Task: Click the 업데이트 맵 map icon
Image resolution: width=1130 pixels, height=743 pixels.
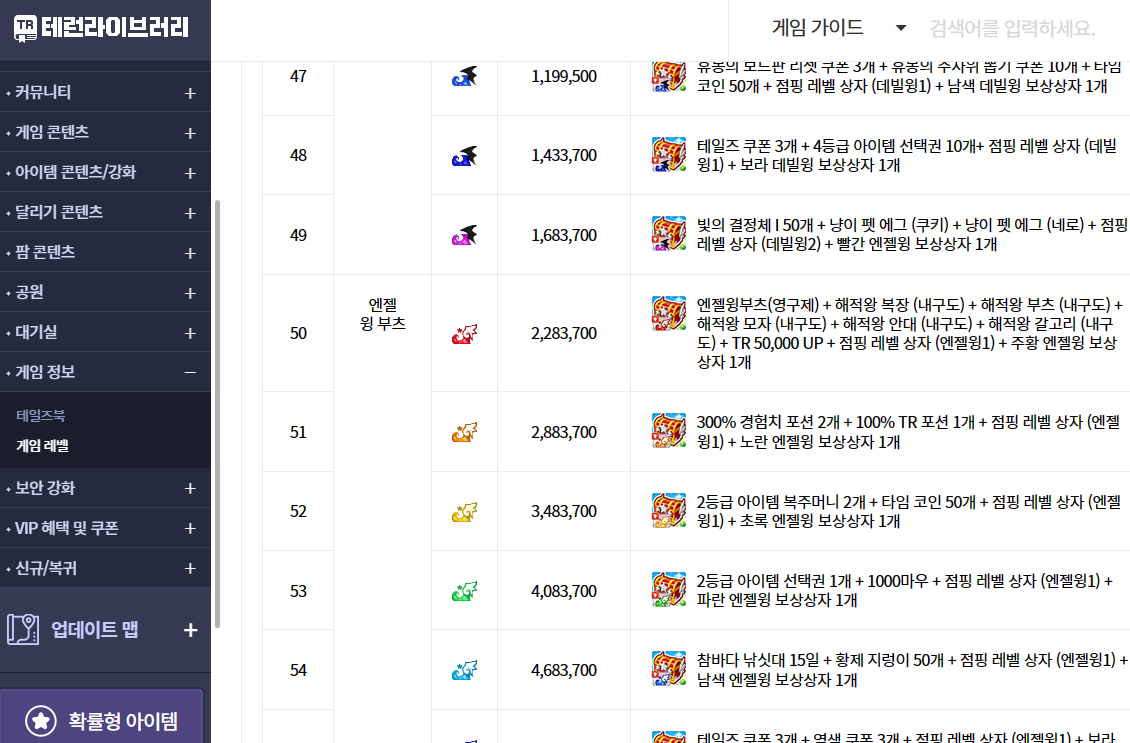Action: pos(23,629)
